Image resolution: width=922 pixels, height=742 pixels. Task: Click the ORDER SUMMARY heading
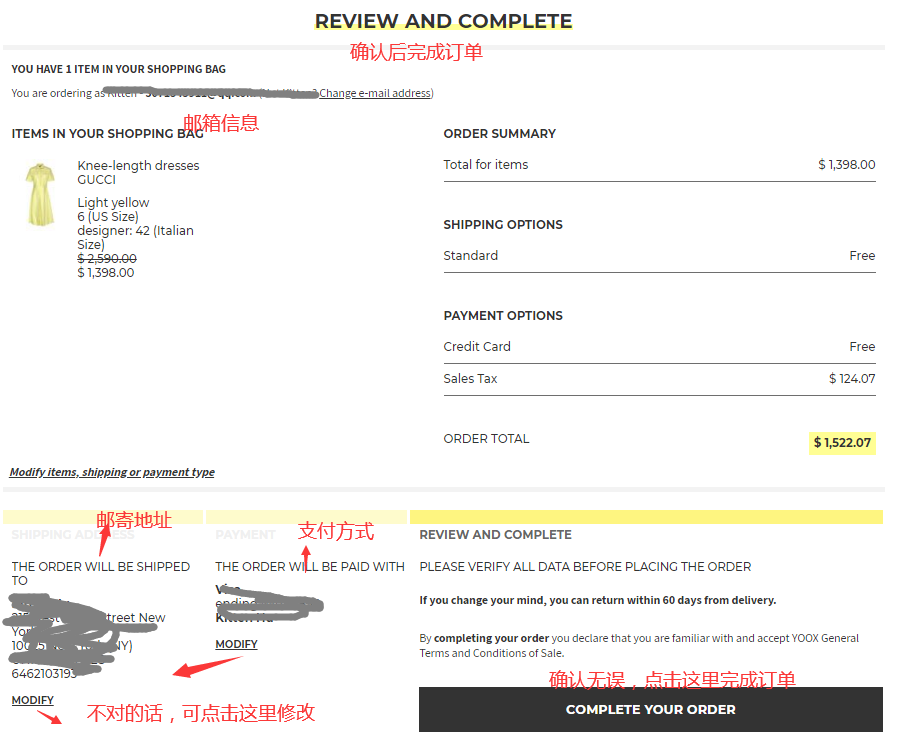pos(500,134)
